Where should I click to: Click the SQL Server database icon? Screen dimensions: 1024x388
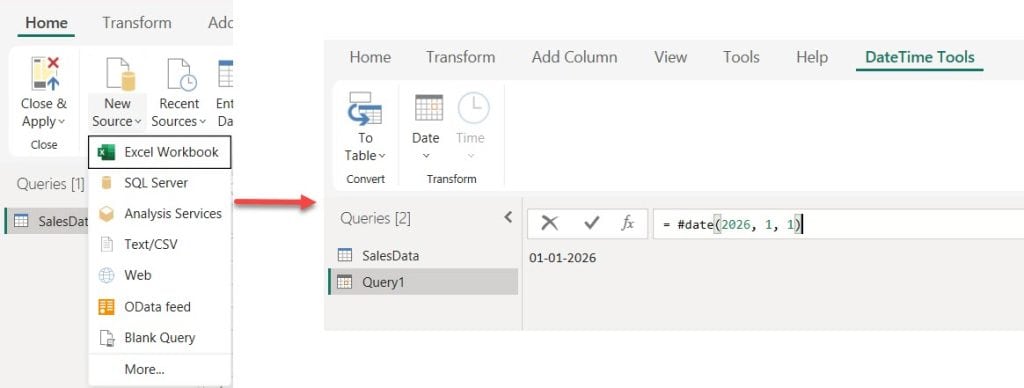(x=106, y=183)
